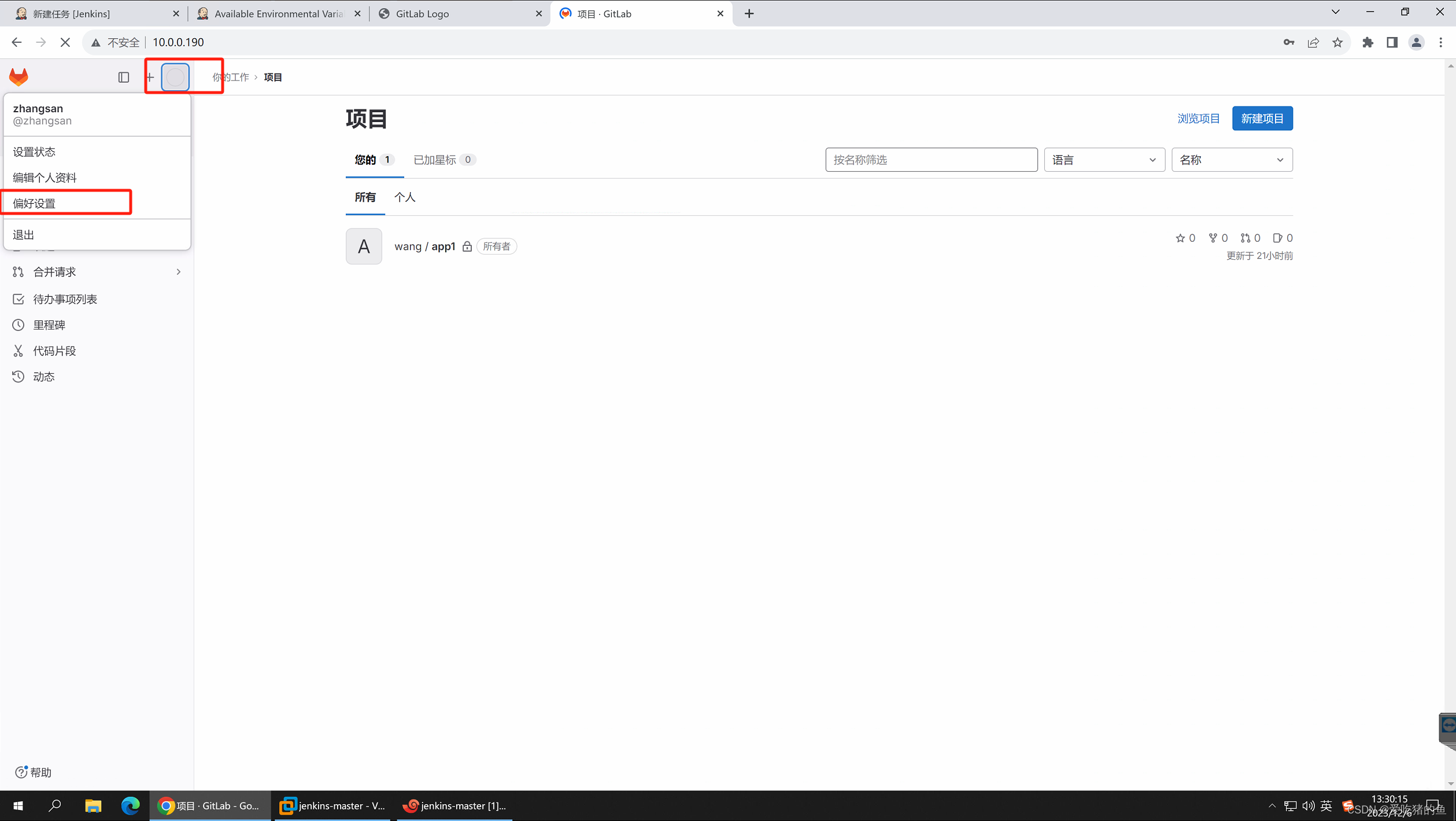Open File Explorer from taskbar
The height and width of the screenshot is (821, 1456).
pos(93,805)
